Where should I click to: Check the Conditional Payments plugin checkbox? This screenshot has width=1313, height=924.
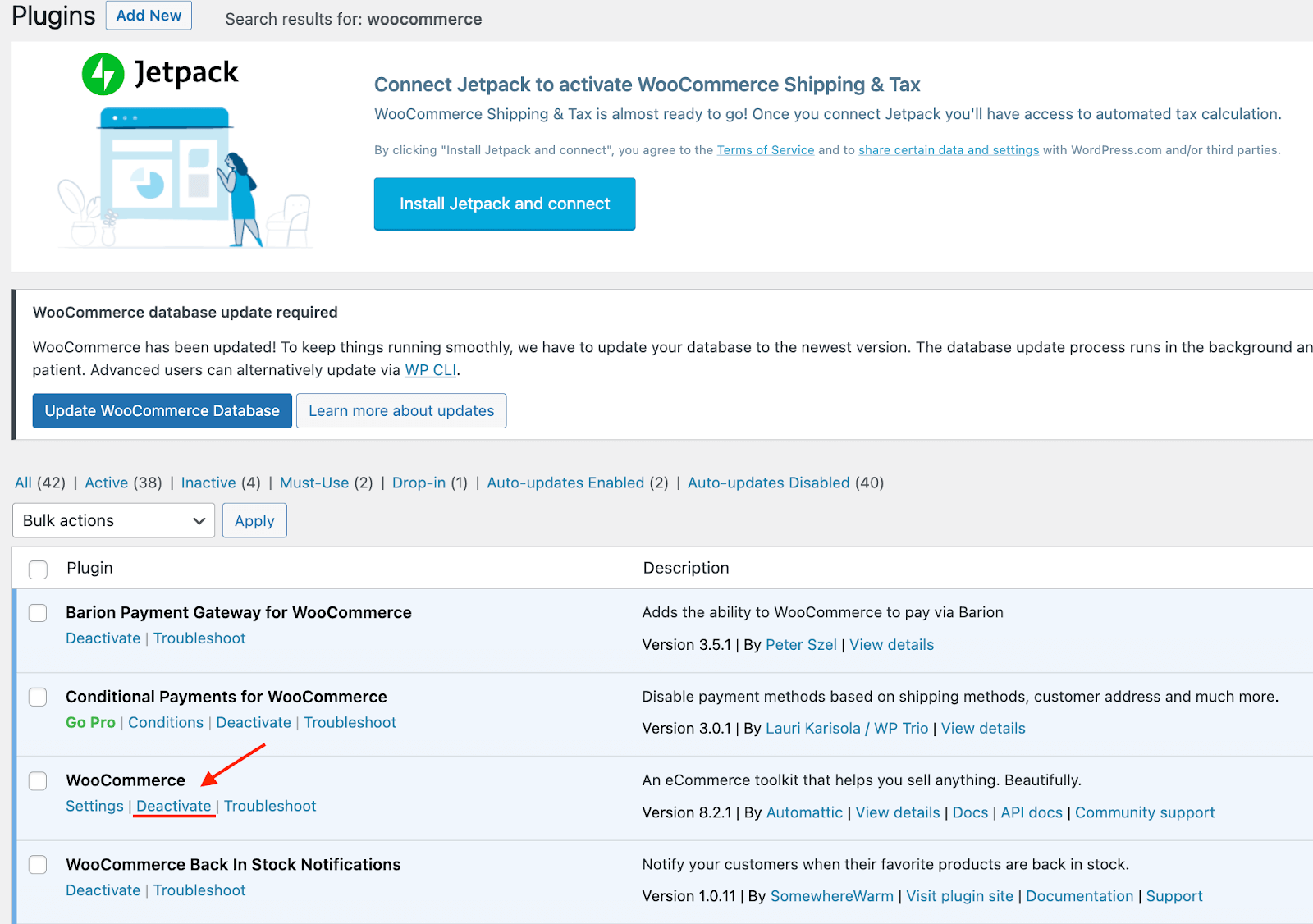(38, 697)
